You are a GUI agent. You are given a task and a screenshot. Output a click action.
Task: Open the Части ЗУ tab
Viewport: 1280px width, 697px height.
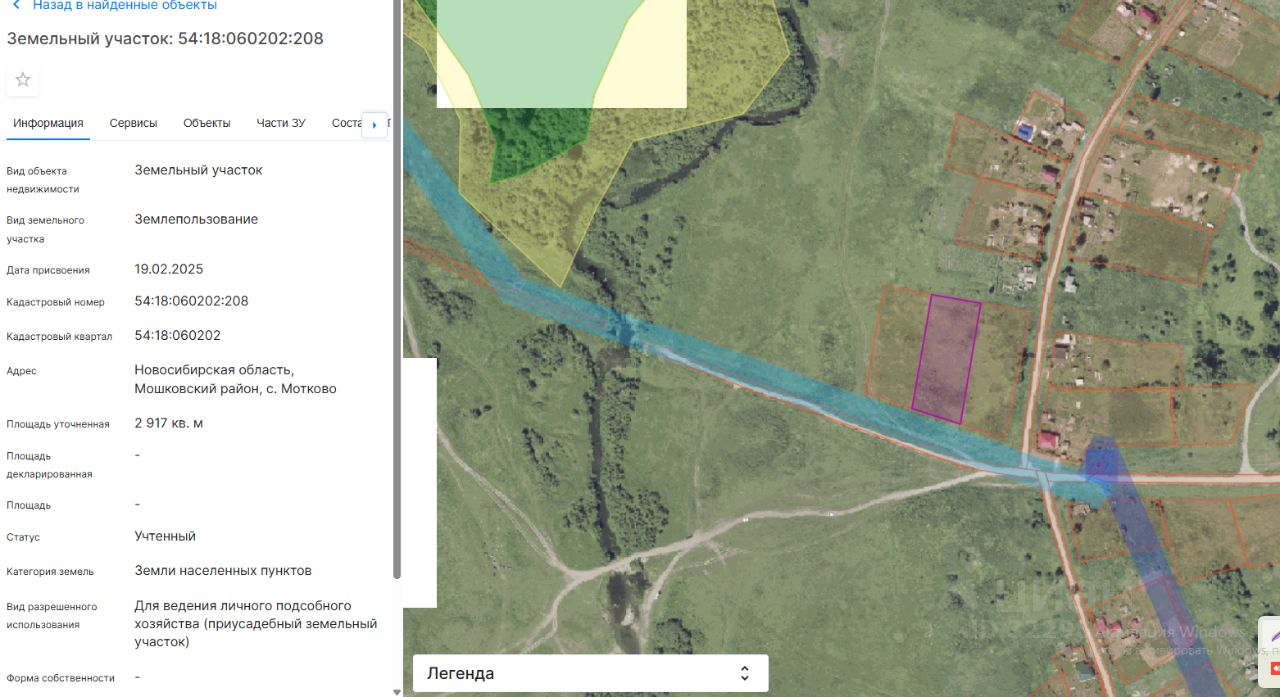(x=281, y=123)
